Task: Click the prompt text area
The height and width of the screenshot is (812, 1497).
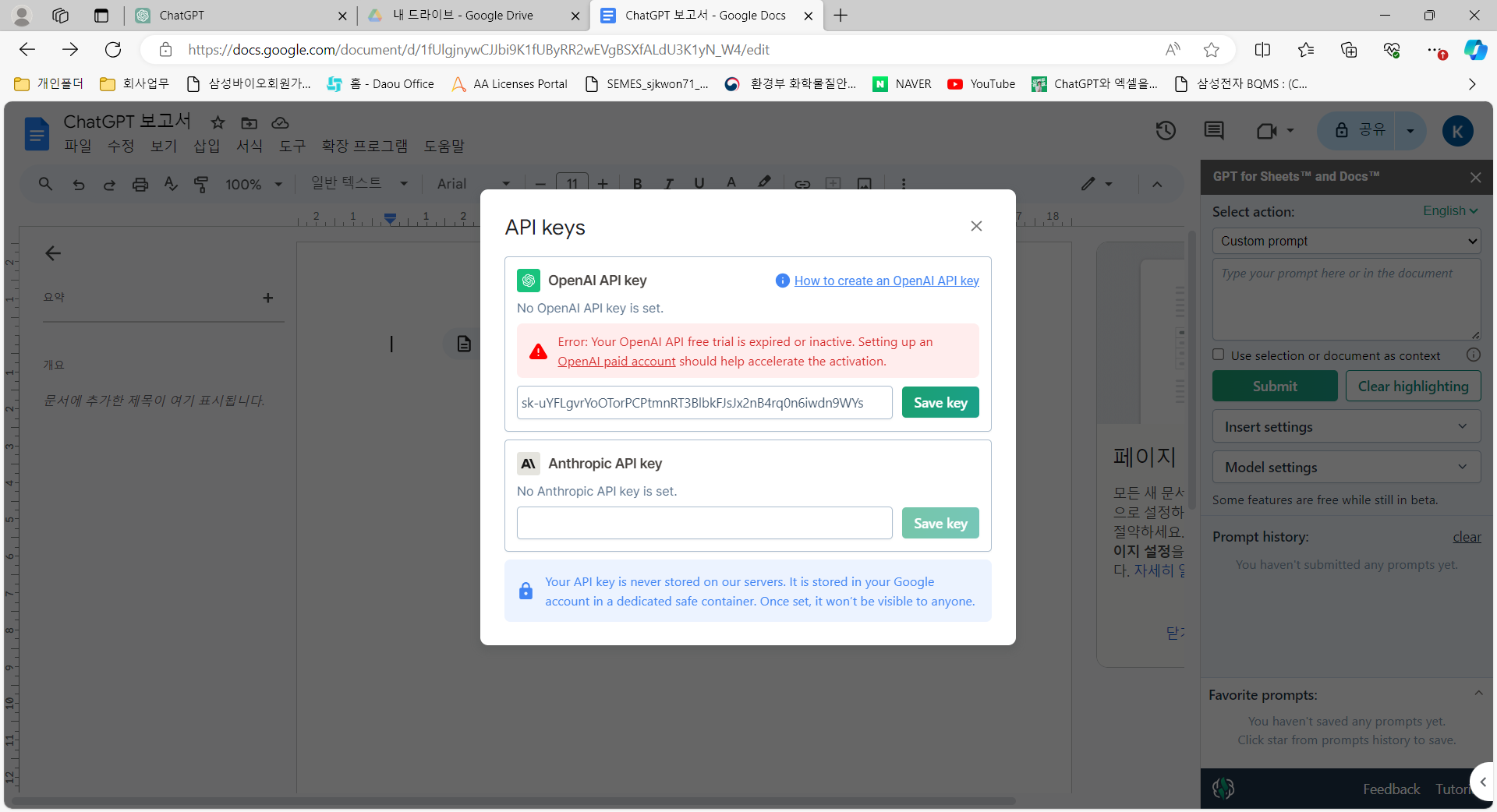Action: [x=1347, y=300]
